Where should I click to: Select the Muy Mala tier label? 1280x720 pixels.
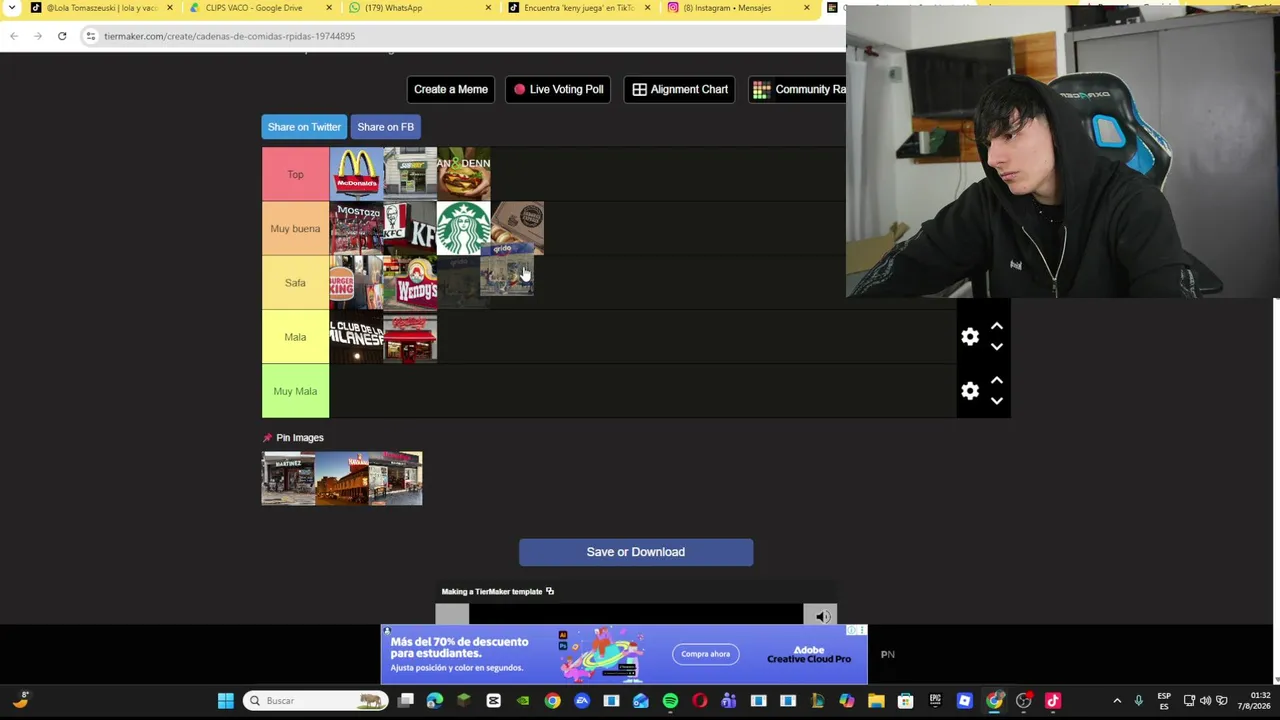pyautogui.click(x=295, y=391)
